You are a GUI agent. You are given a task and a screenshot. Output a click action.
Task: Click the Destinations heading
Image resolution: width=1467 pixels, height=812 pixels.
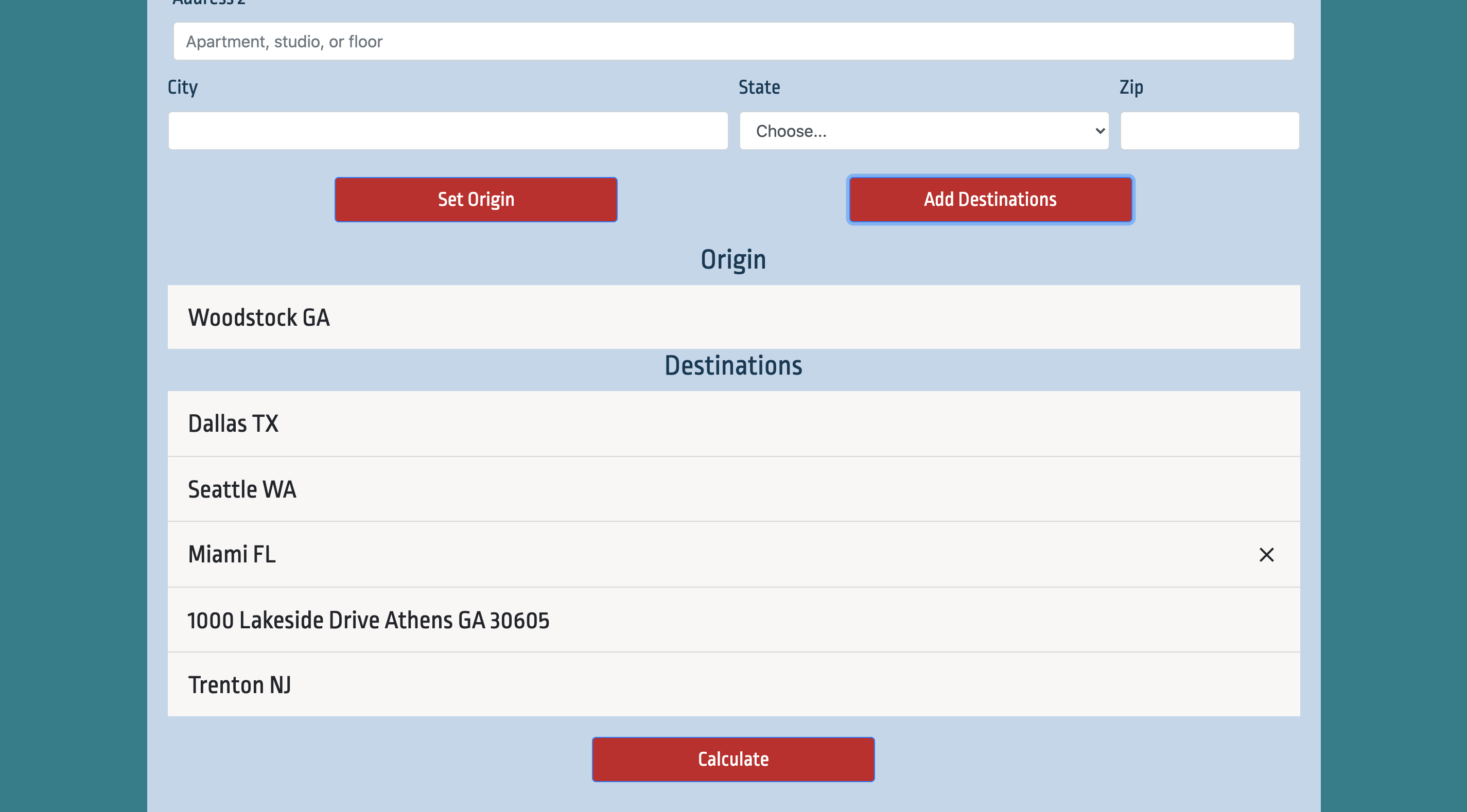[x=733, y=365]
